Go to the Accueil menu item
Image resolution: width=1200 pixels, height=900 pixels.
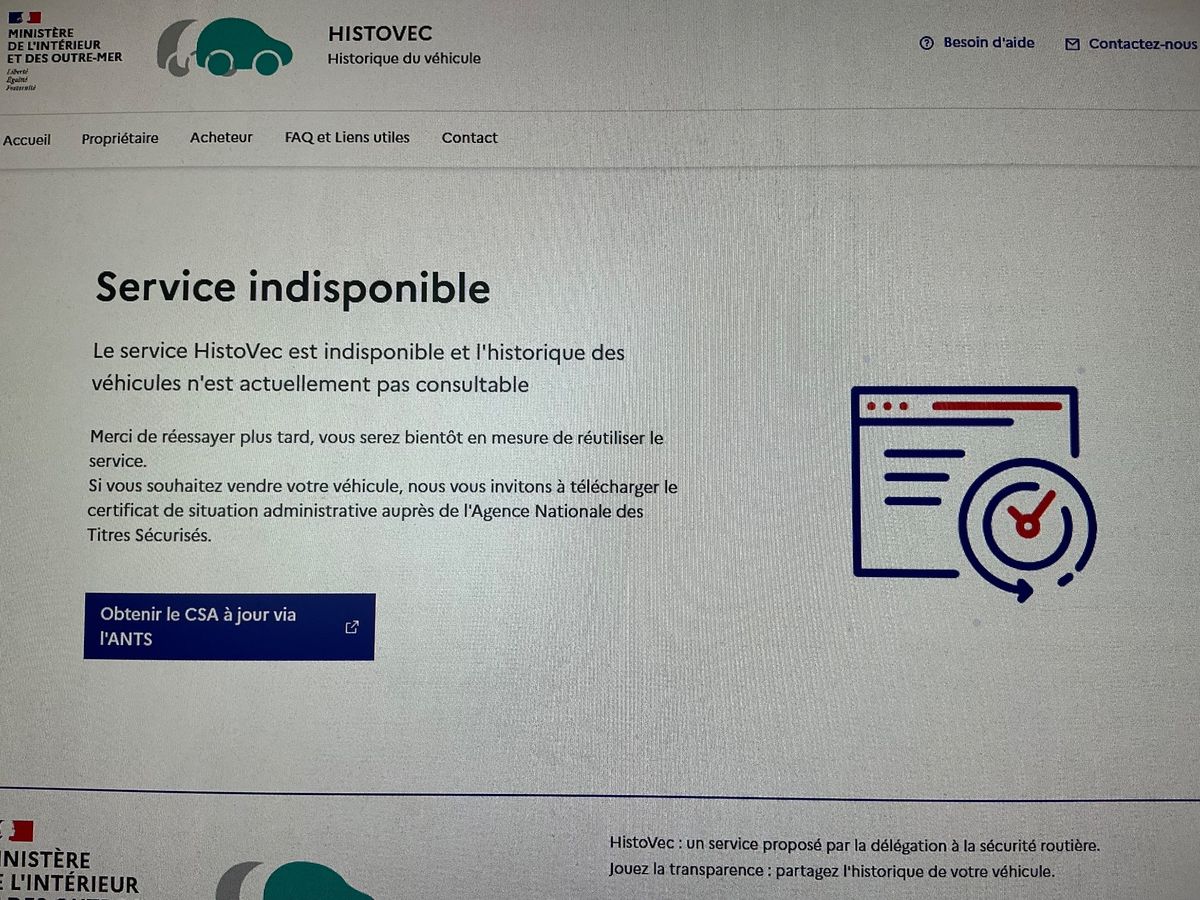[26, 139]
